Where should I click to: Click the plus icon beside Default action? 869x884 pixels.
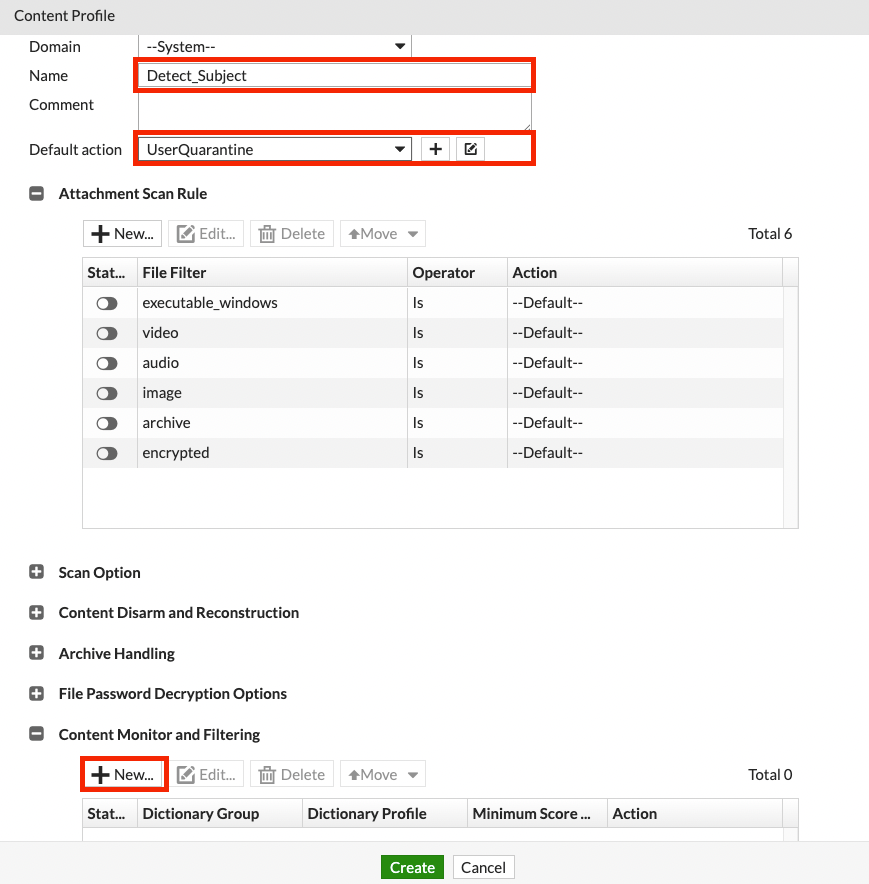435,149
